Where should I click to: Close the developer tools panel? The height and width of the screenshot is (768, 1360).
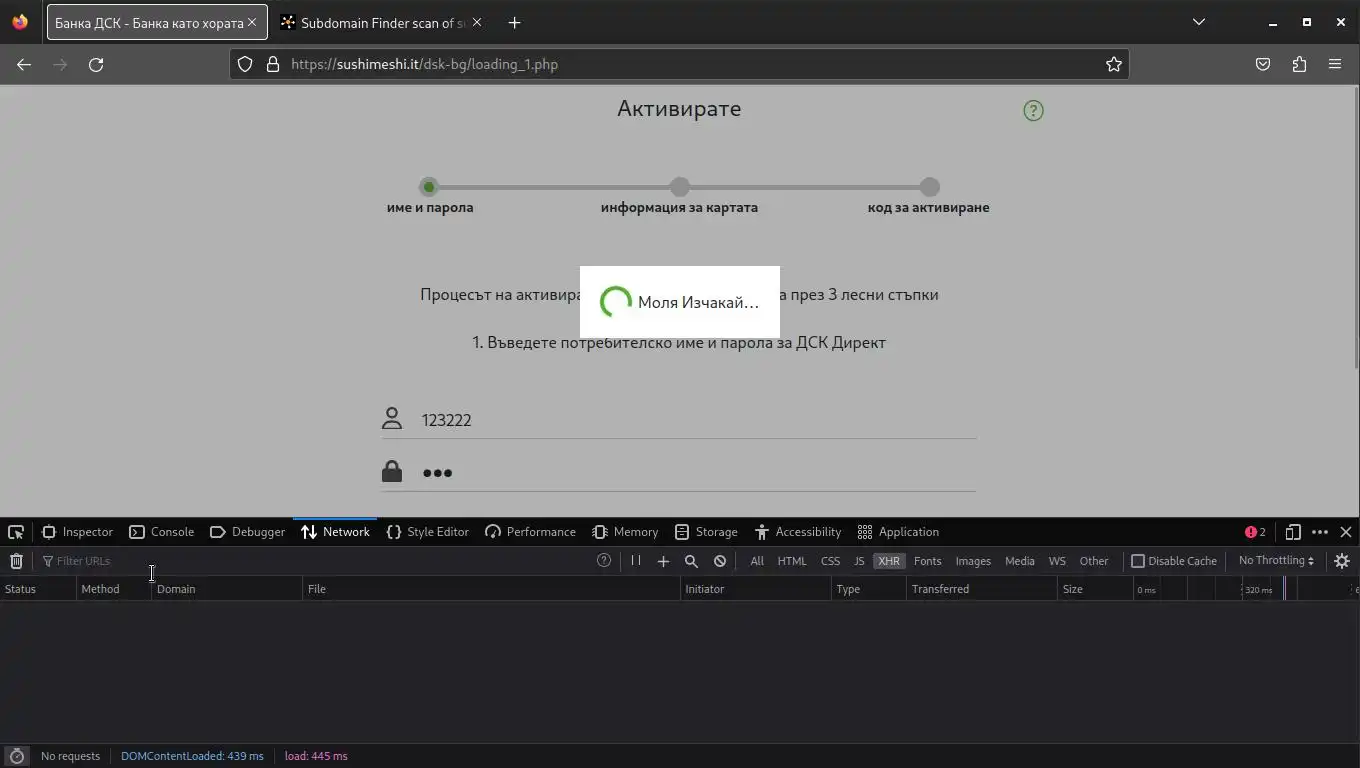(x=1346, y=532)
